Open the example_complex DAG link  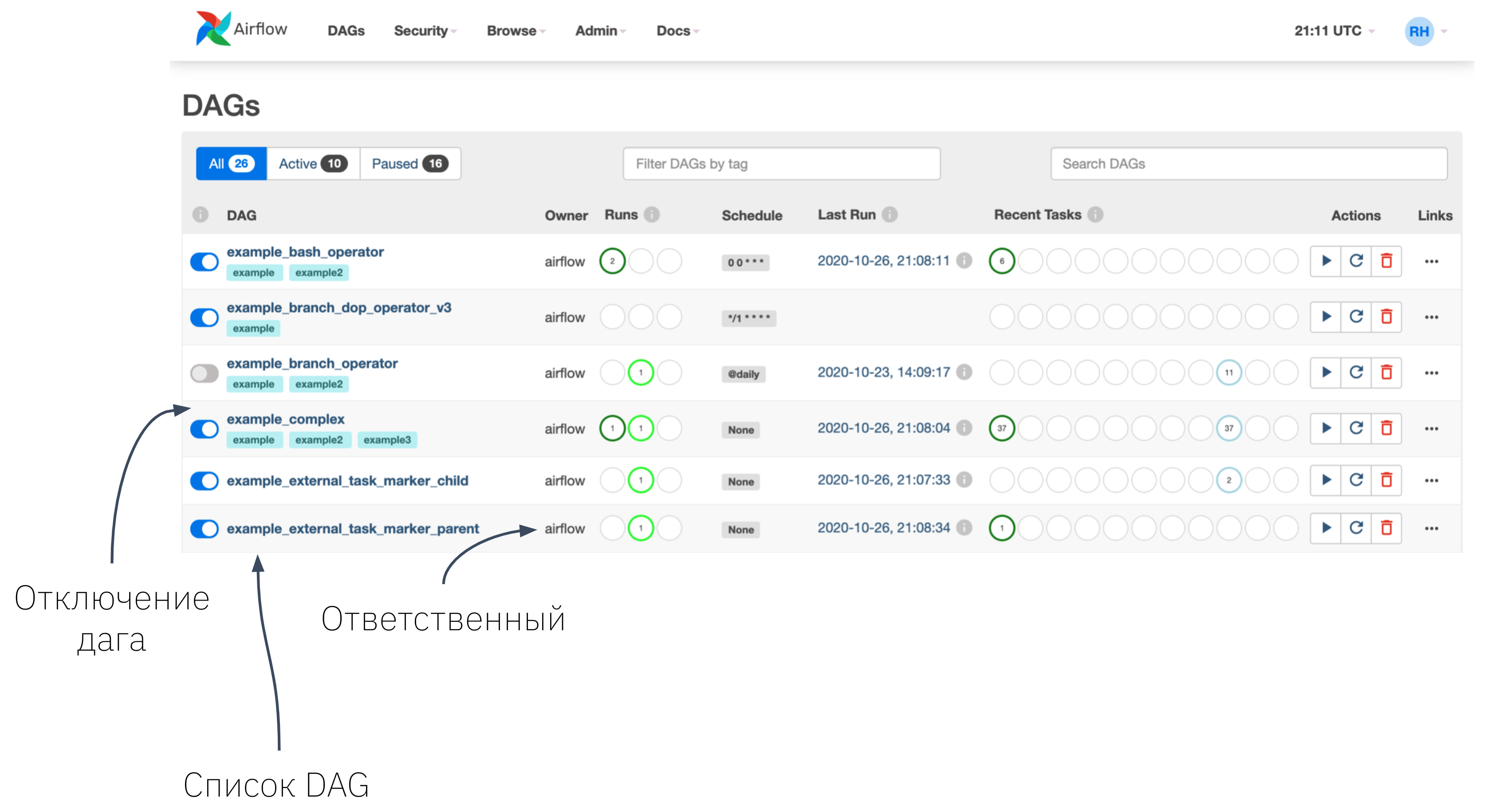coord(285,419)
